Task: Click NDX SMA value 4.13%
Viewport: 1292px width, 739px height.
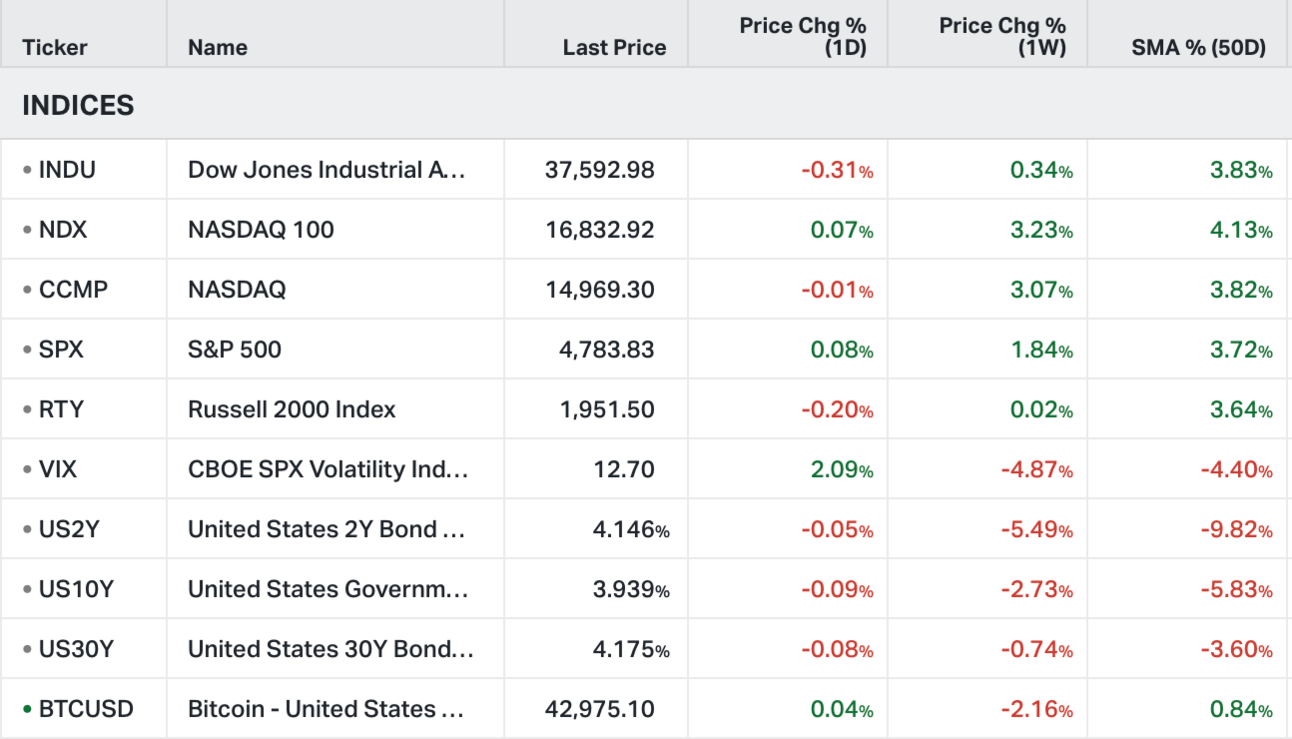Action: (x=1241, y=230)
